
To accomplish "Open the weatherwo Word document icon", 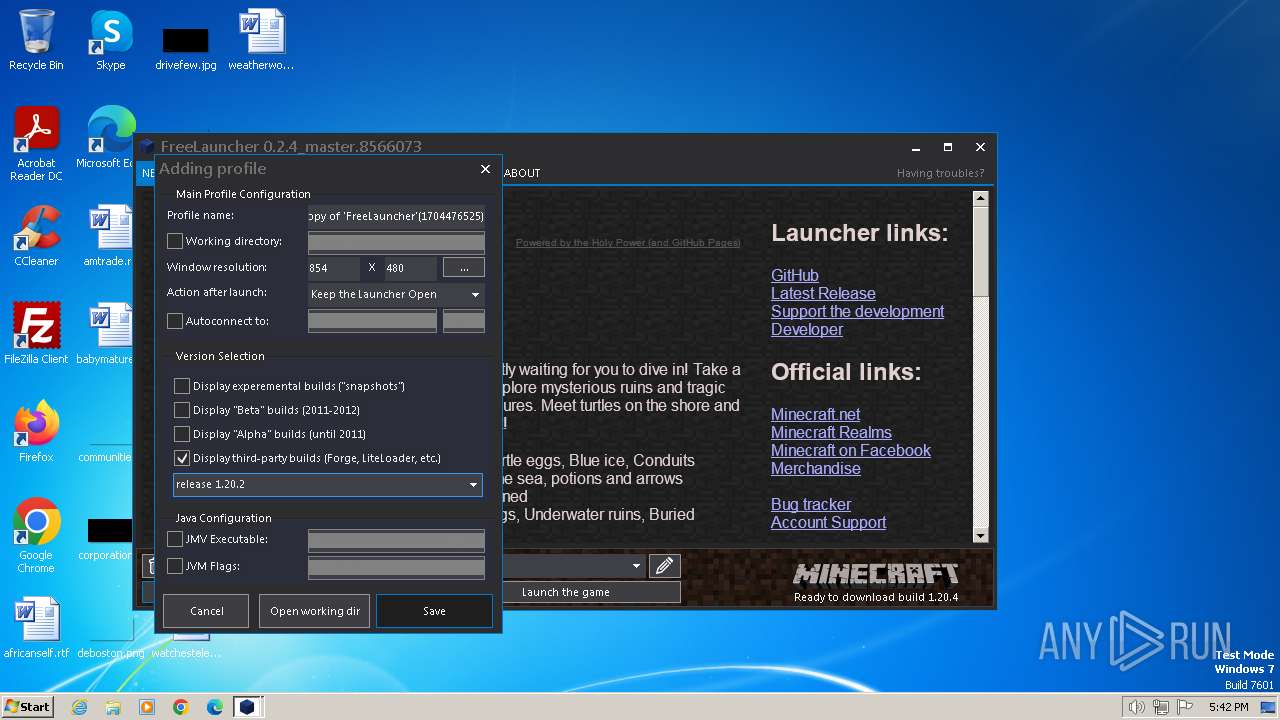I will [261, 40].
